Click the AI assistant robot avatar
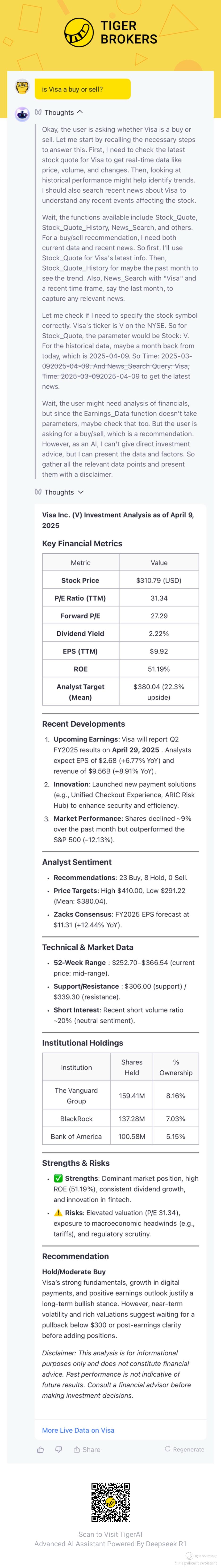This screenshot has width=221, height=1568. point(22,114)
